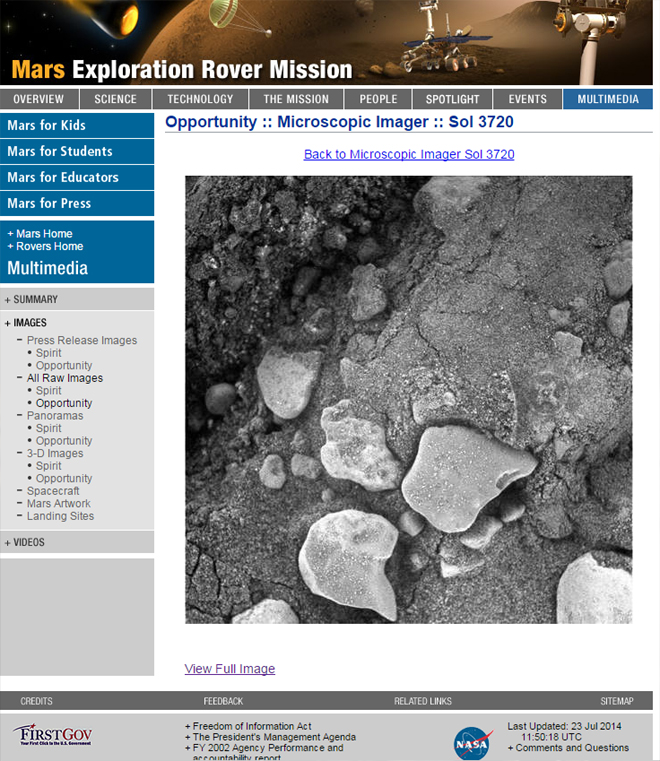Image resolution: width=660 pixels, height=761 pixels.
Task: Click the FirstGov logo
Action: pyautogui.click(x=51, y=735)
